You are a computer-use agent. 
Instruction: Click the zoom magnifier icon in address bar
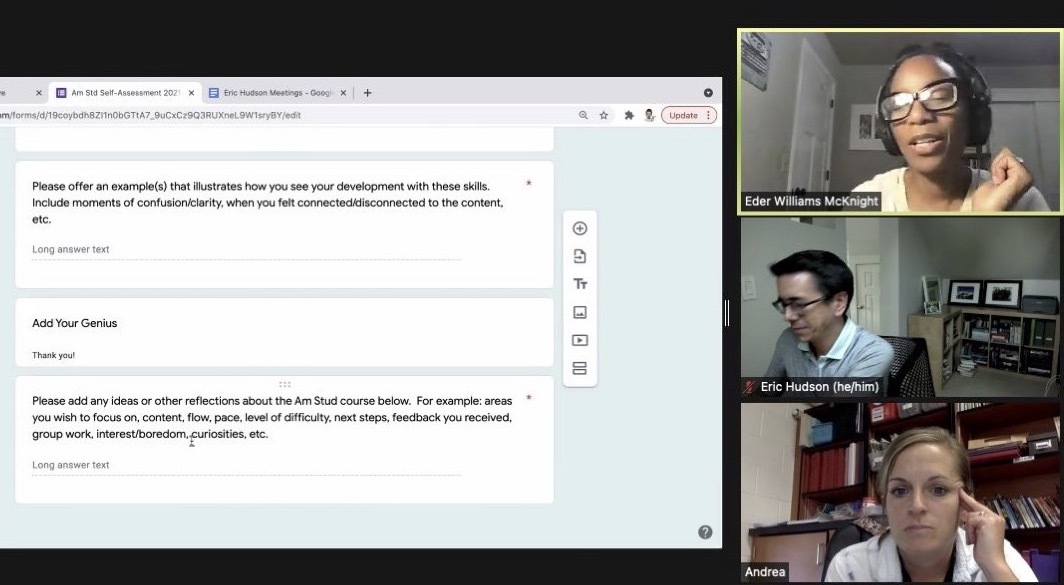pyautogui.click(x=583, y=115)
